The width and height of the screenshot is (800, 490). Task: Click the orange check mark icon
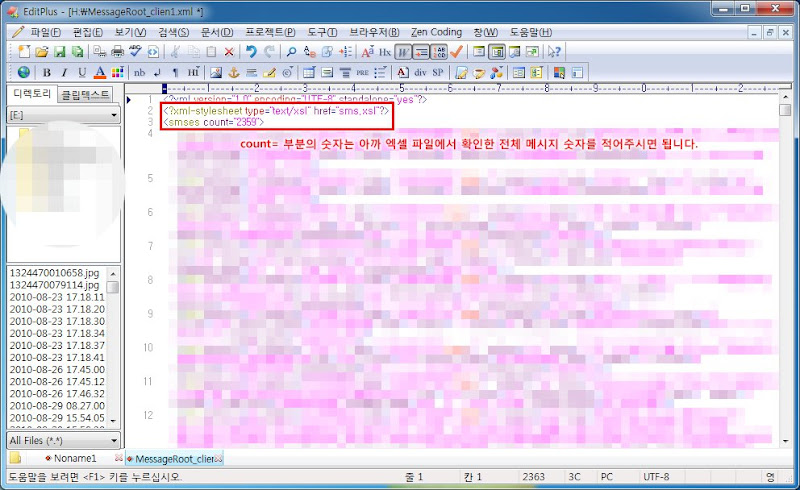coord(456,52)
